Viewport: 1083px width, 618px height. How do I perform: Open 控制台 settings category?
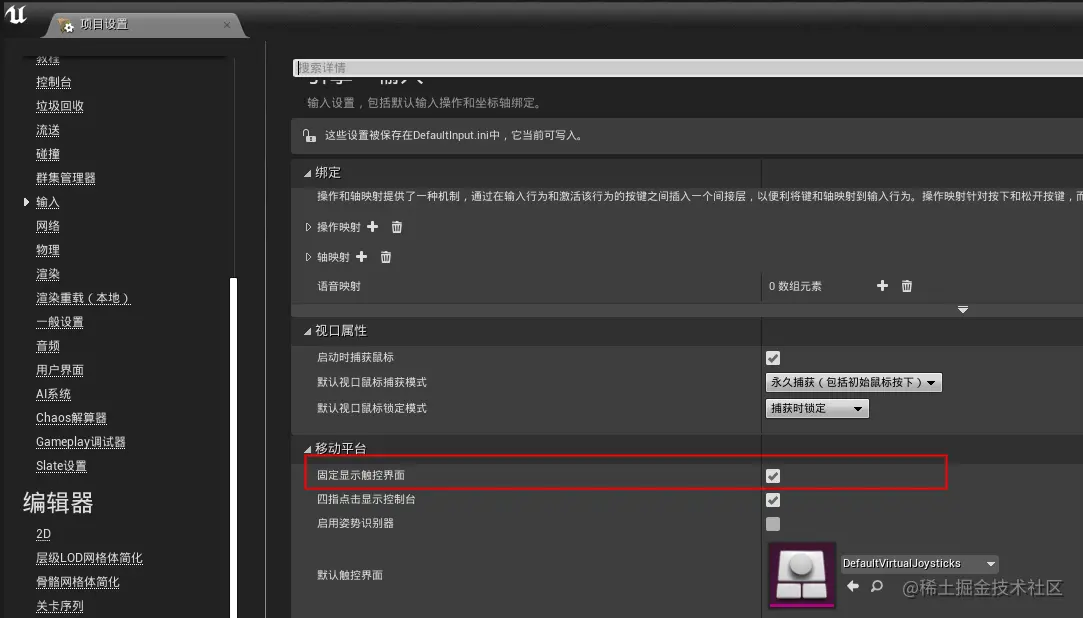(x=53, y=82)
